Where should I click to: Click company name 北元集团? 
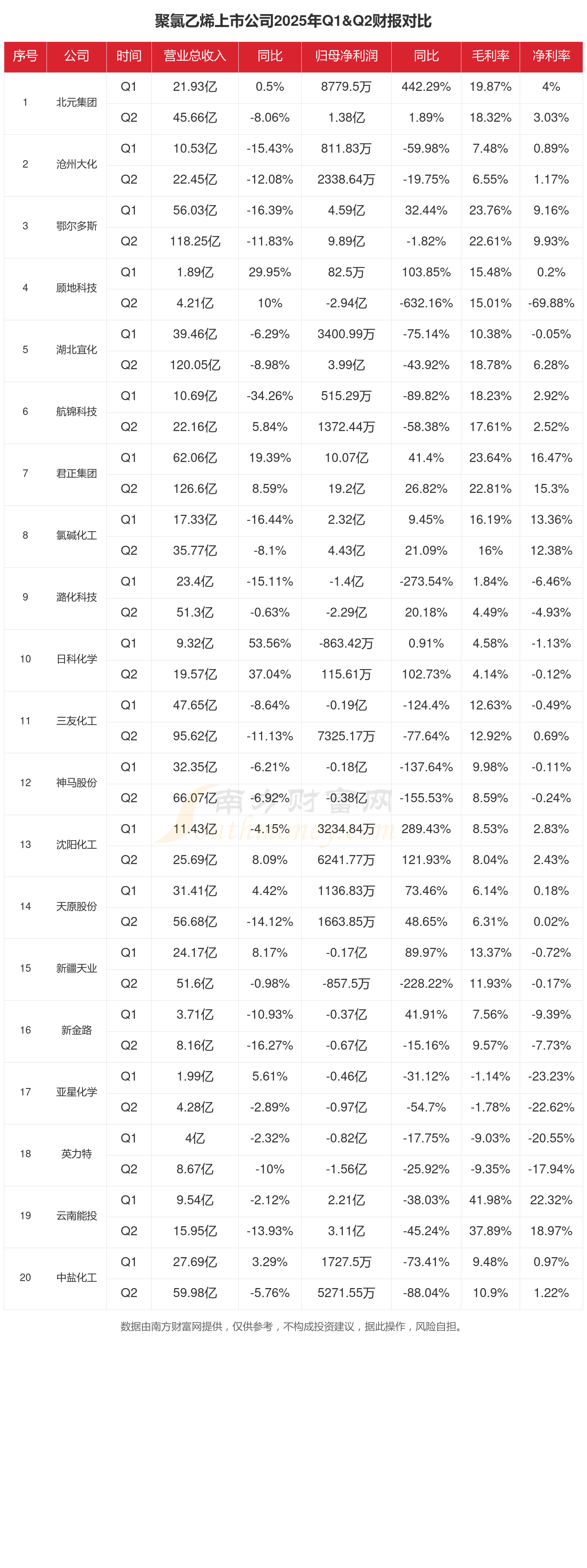77,102
